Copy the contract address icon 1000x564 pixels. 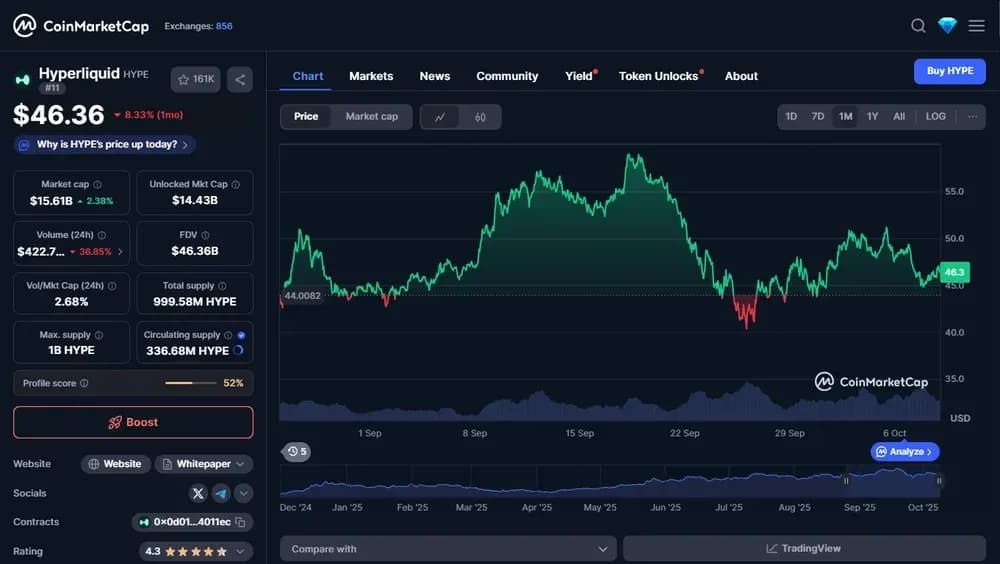click(x=240, y=522)
